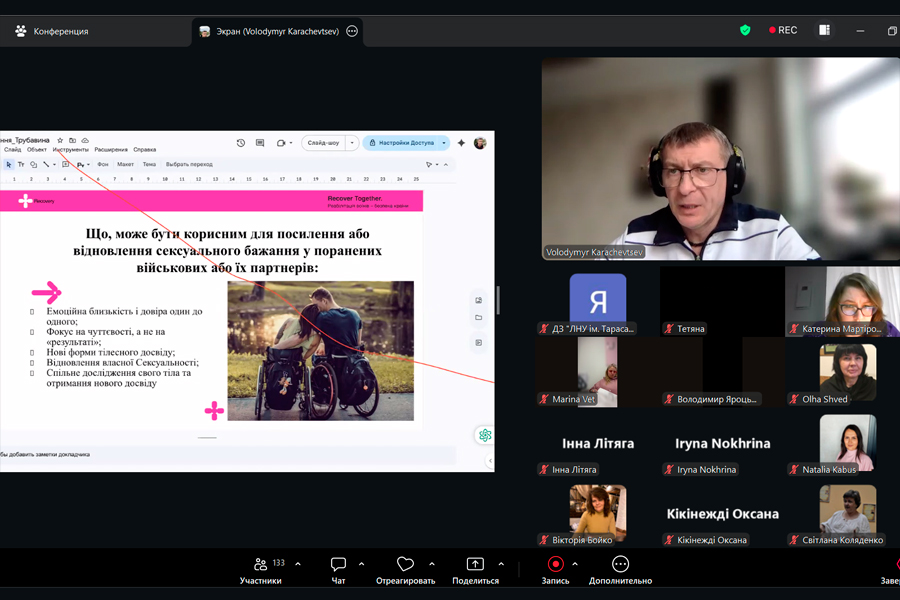Click the Отреагировать reactions heart icon
This screenshot has height=600, width=900.
(405, 565)
